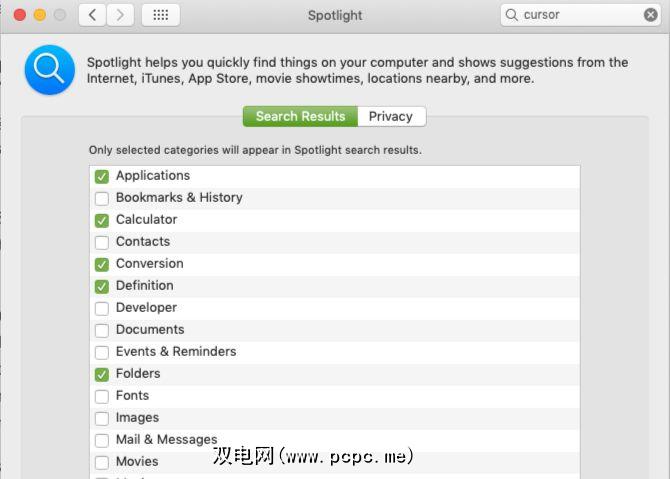Switch to the Privacy tab

click(x=390, y=116)
